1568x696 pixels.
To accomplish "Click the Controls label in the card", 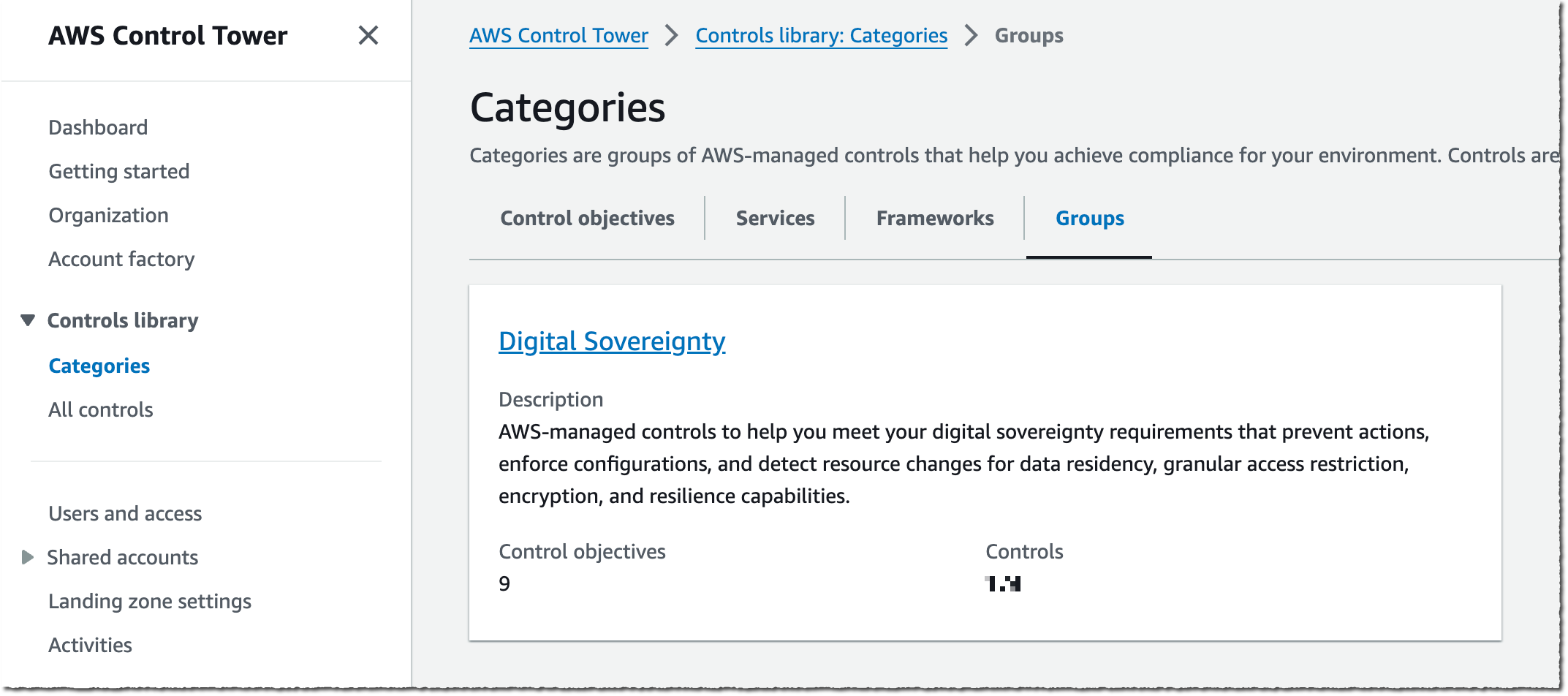I will point(1024,551).
